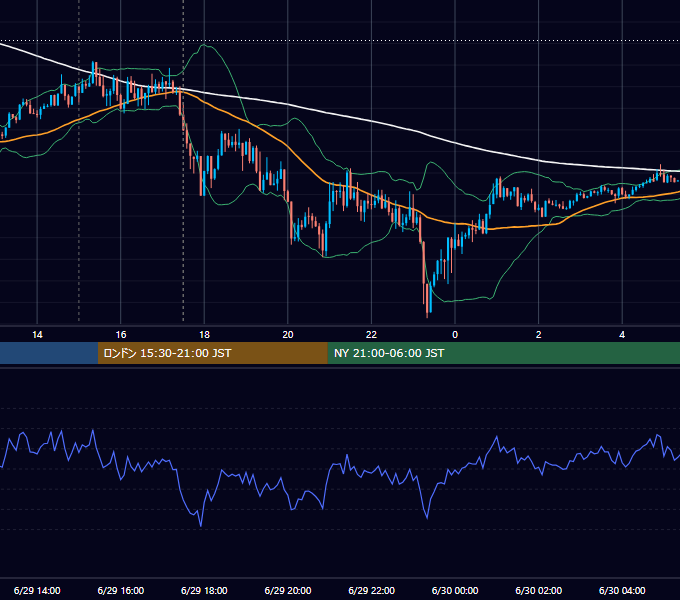The width and height of the screenshot is (680, 600).
Task: Click the 6/29 14:00 date label
Action: pos(37,590)
